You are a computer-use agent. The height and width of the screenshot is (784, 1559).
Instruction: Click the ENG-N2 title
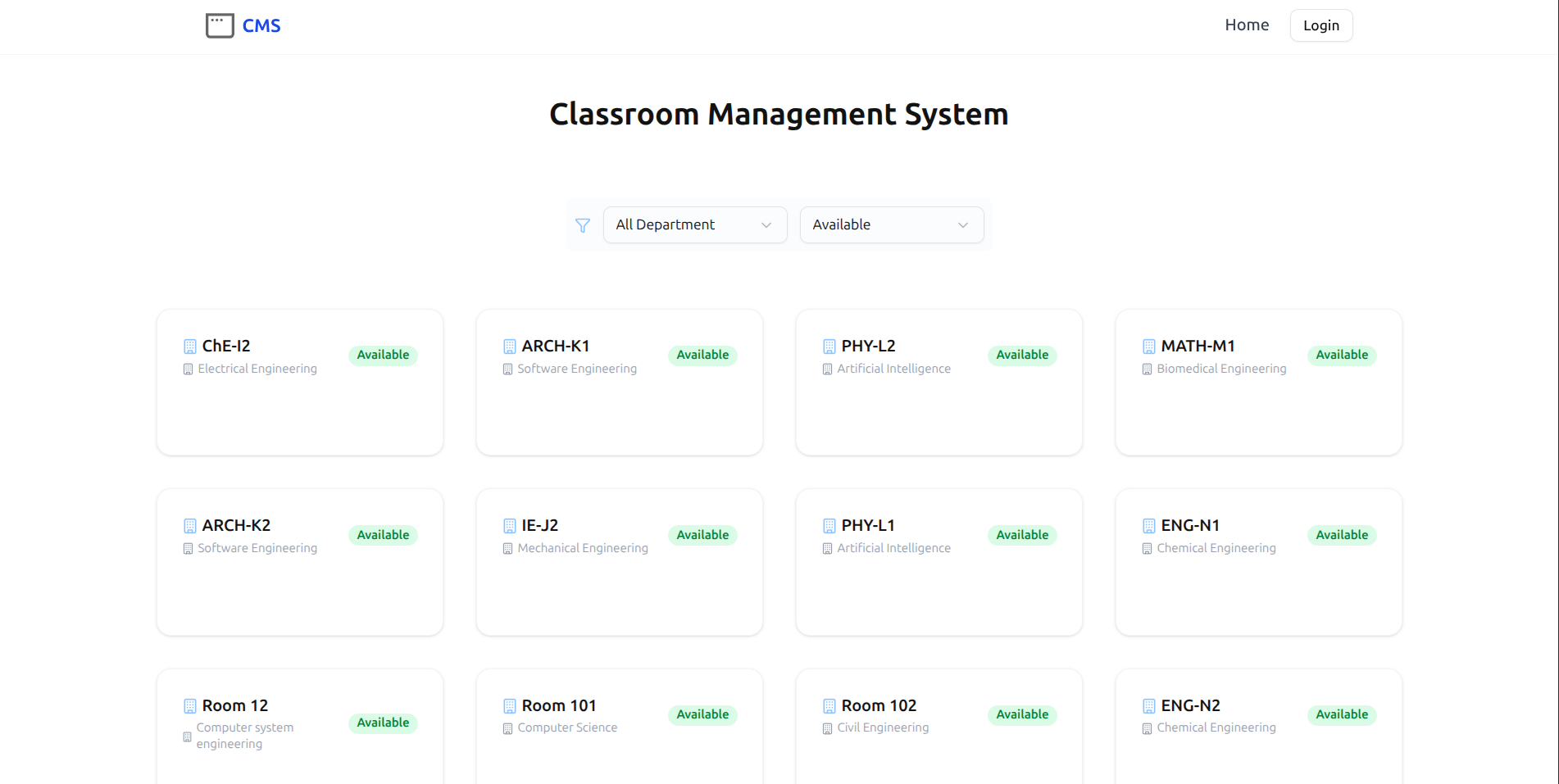point(1190,706)
